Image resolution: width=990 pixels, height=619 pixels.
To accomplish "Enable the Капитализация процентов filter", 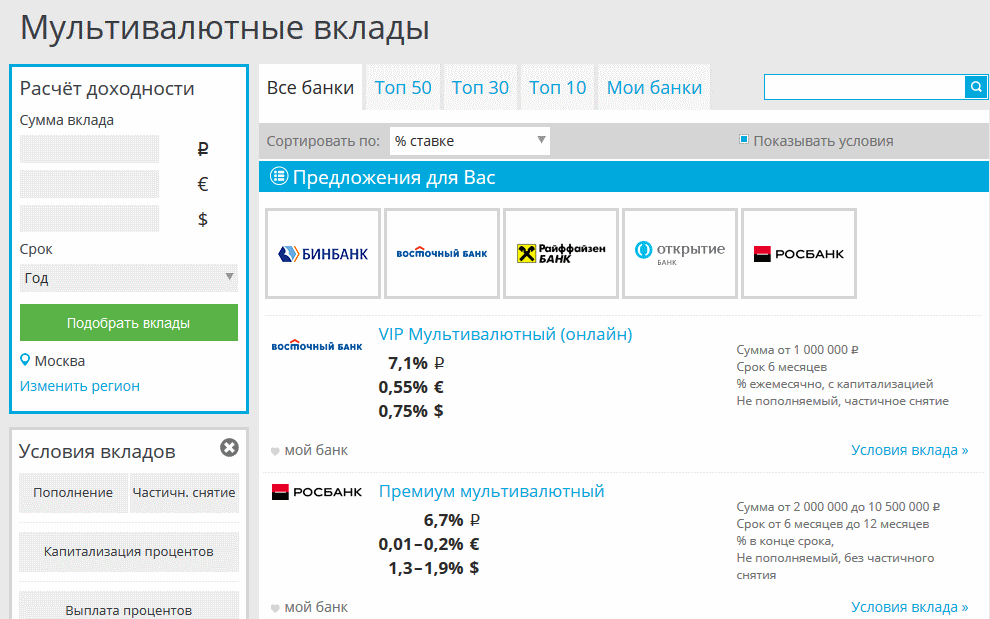I will coord(129,552).
